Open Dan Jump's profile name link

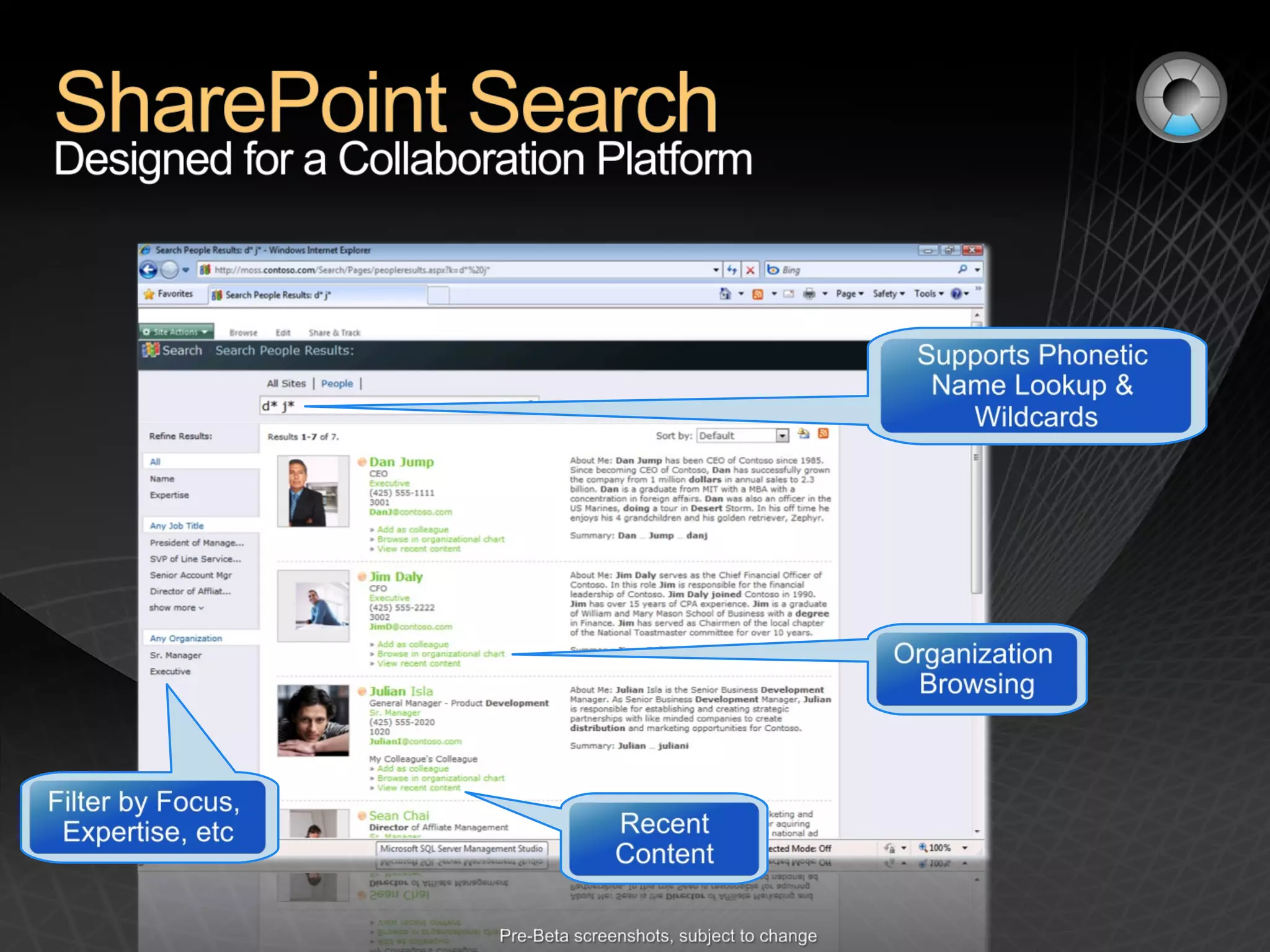pyautogui.click(x=401, y=462)
